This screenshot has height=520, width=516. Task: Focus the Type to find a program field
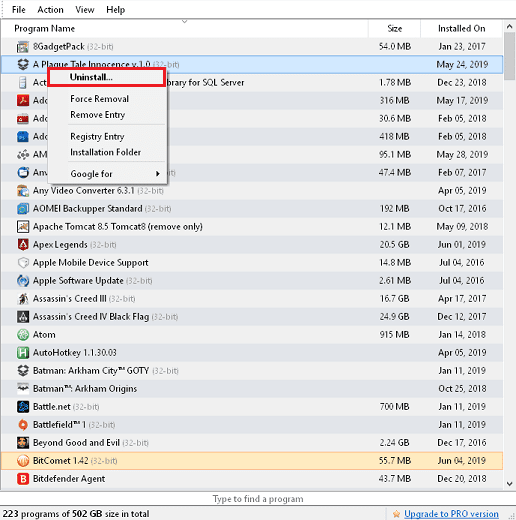pos(258,499)
